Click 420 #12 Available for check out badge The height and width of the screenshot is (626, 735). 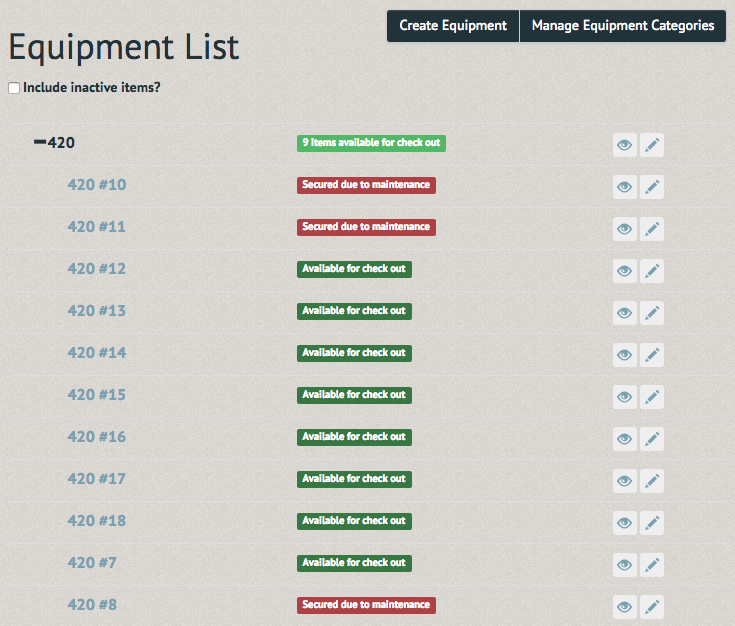point(354,269)
